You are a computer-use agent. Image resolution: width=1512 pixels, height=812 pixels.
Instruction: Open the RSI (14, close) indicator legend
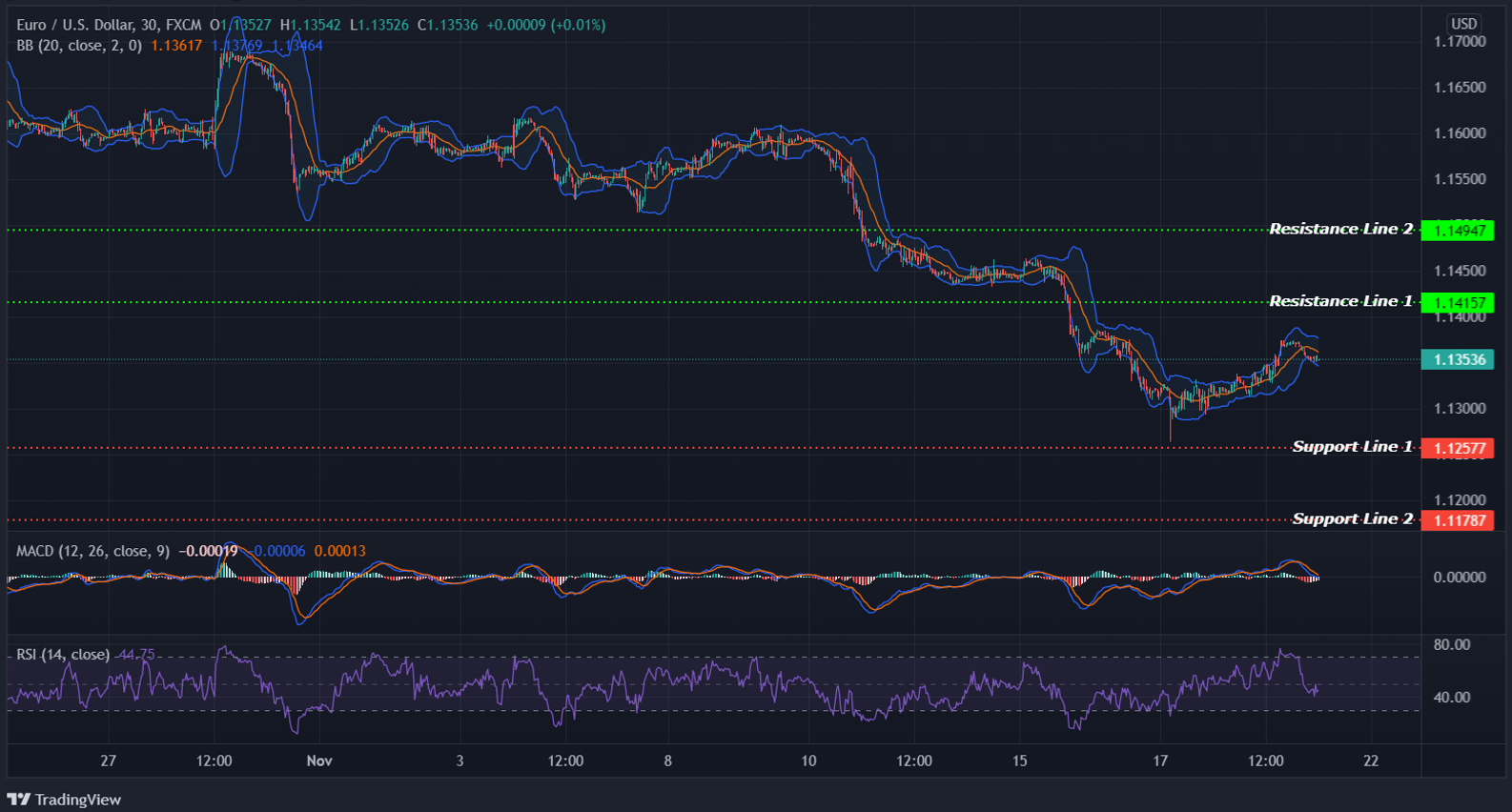(63, 655)
